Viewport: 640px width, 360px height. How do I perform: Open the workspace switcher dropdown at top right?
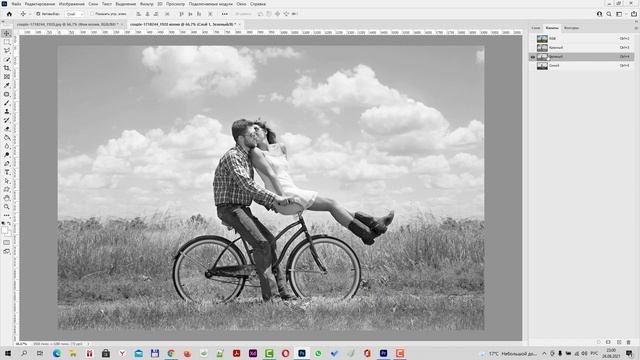click(620, 14)
